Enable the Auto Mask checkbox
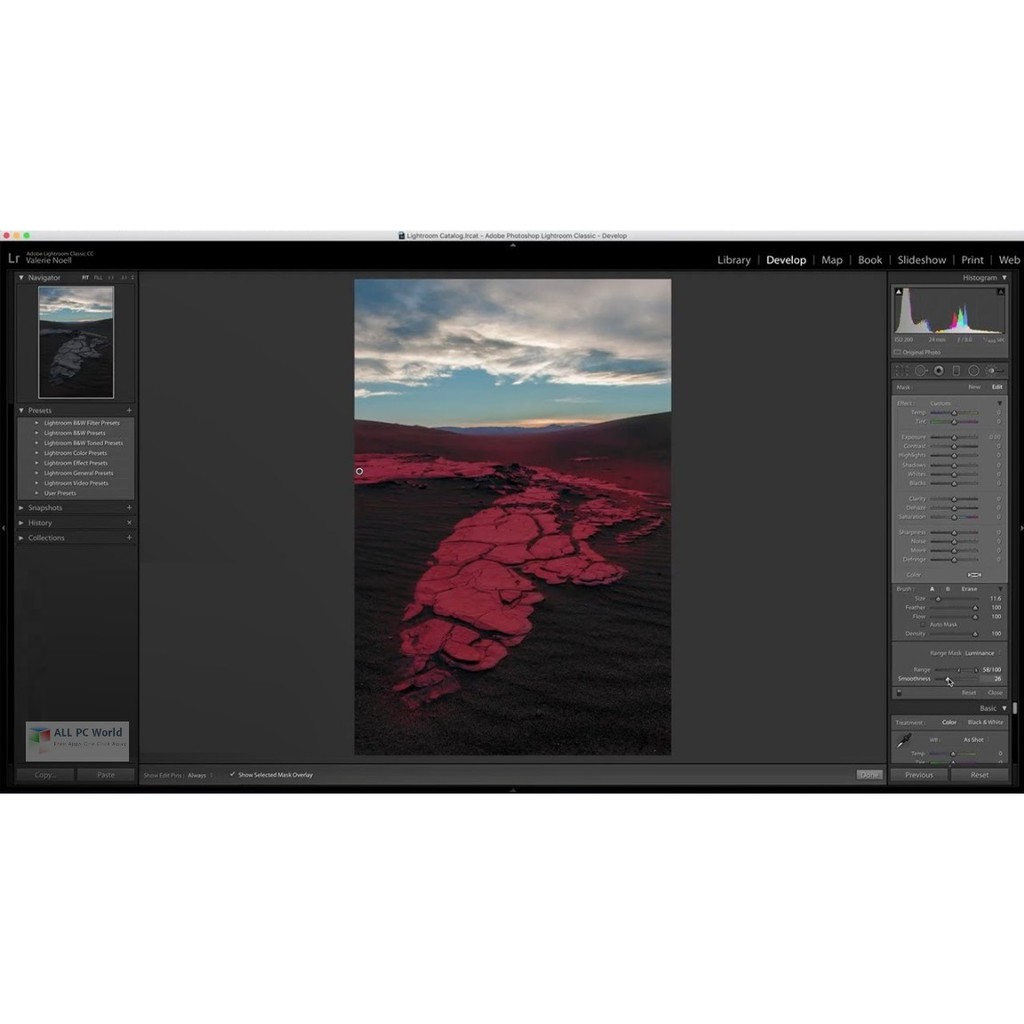Image resolution: width=1024 pixels, height=1024 pixels. tap(923, 624)
